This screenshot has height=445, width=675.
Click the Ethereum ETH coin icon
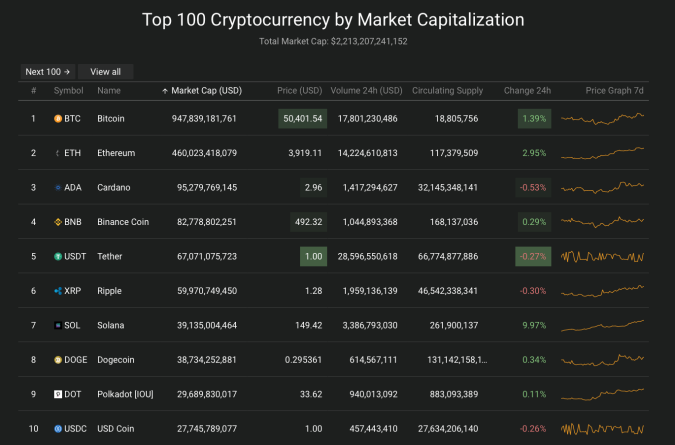coord(58,153)
